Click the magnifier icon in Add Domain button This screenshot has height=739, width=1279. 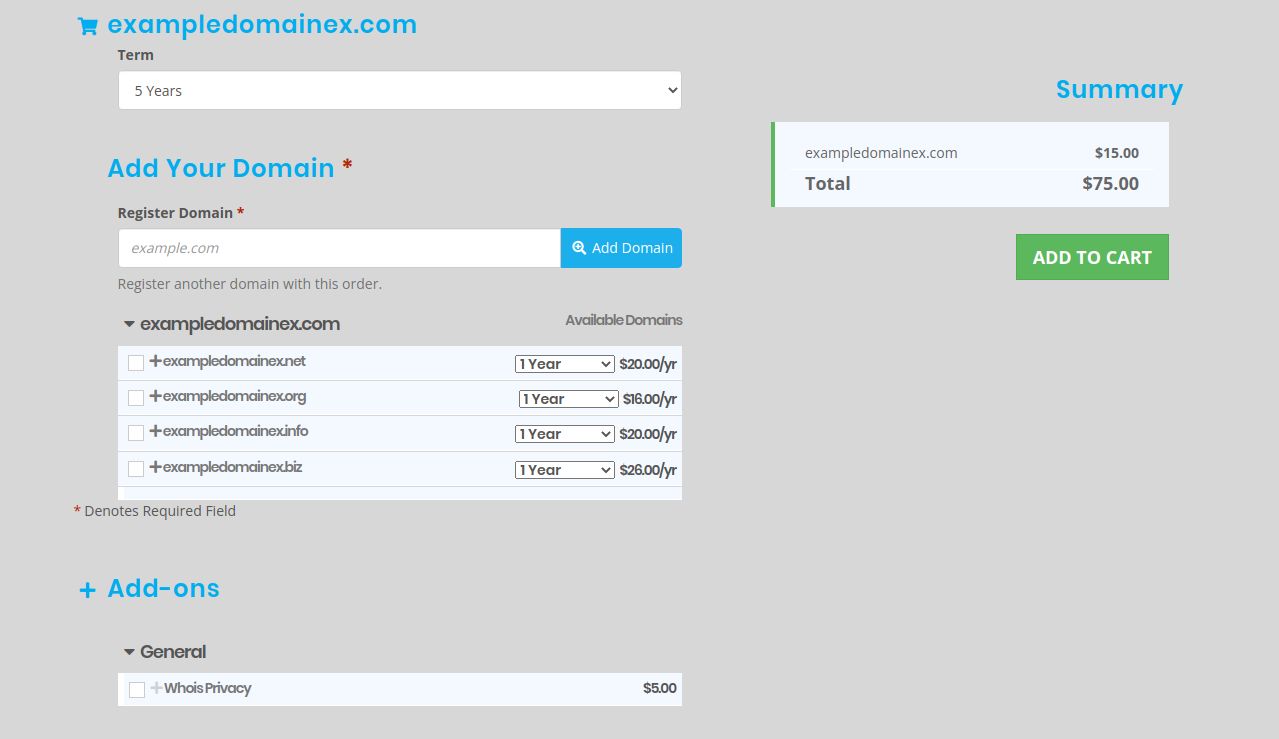(579, 248)
